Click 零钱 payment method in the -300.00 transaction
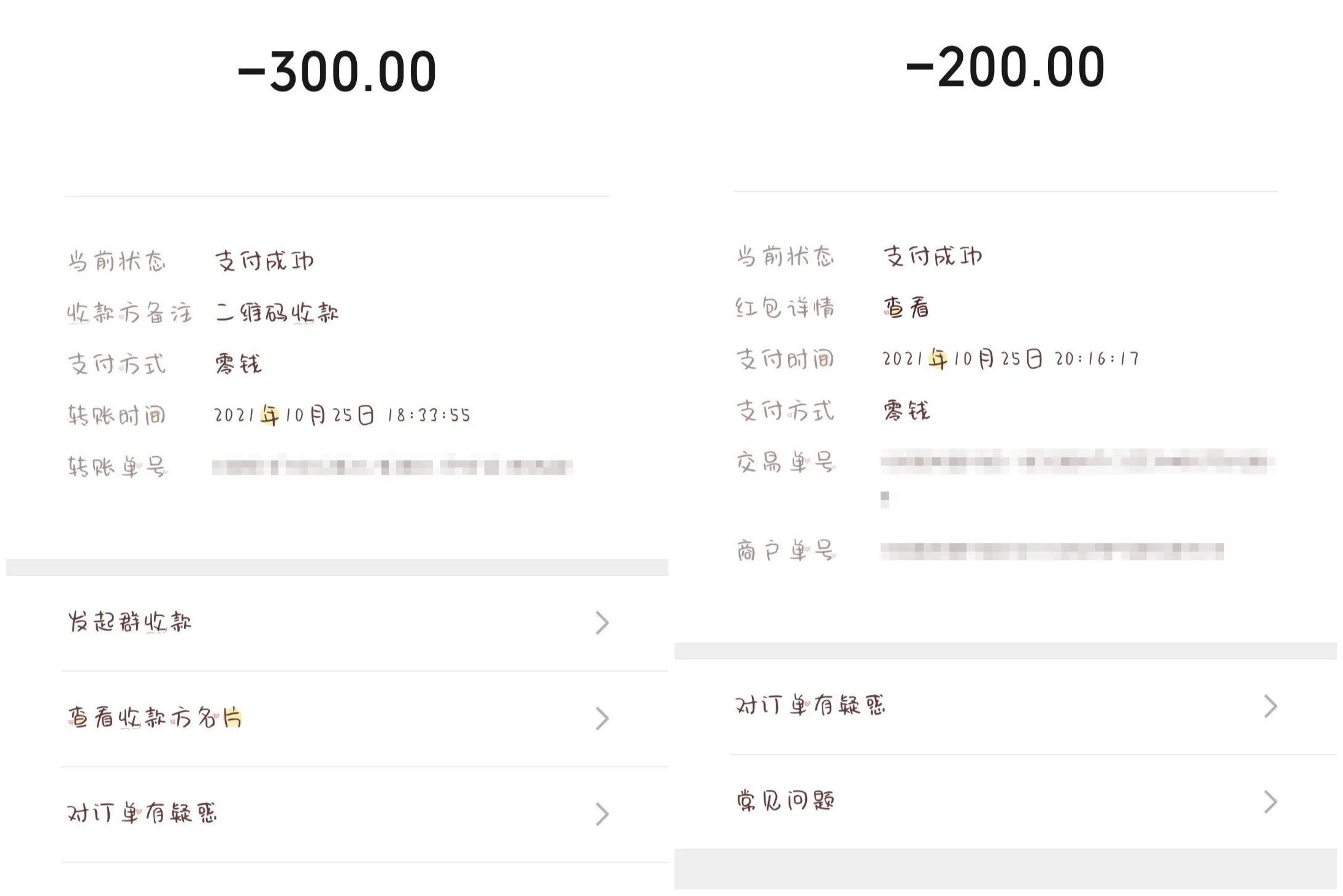 coord(238,364)
